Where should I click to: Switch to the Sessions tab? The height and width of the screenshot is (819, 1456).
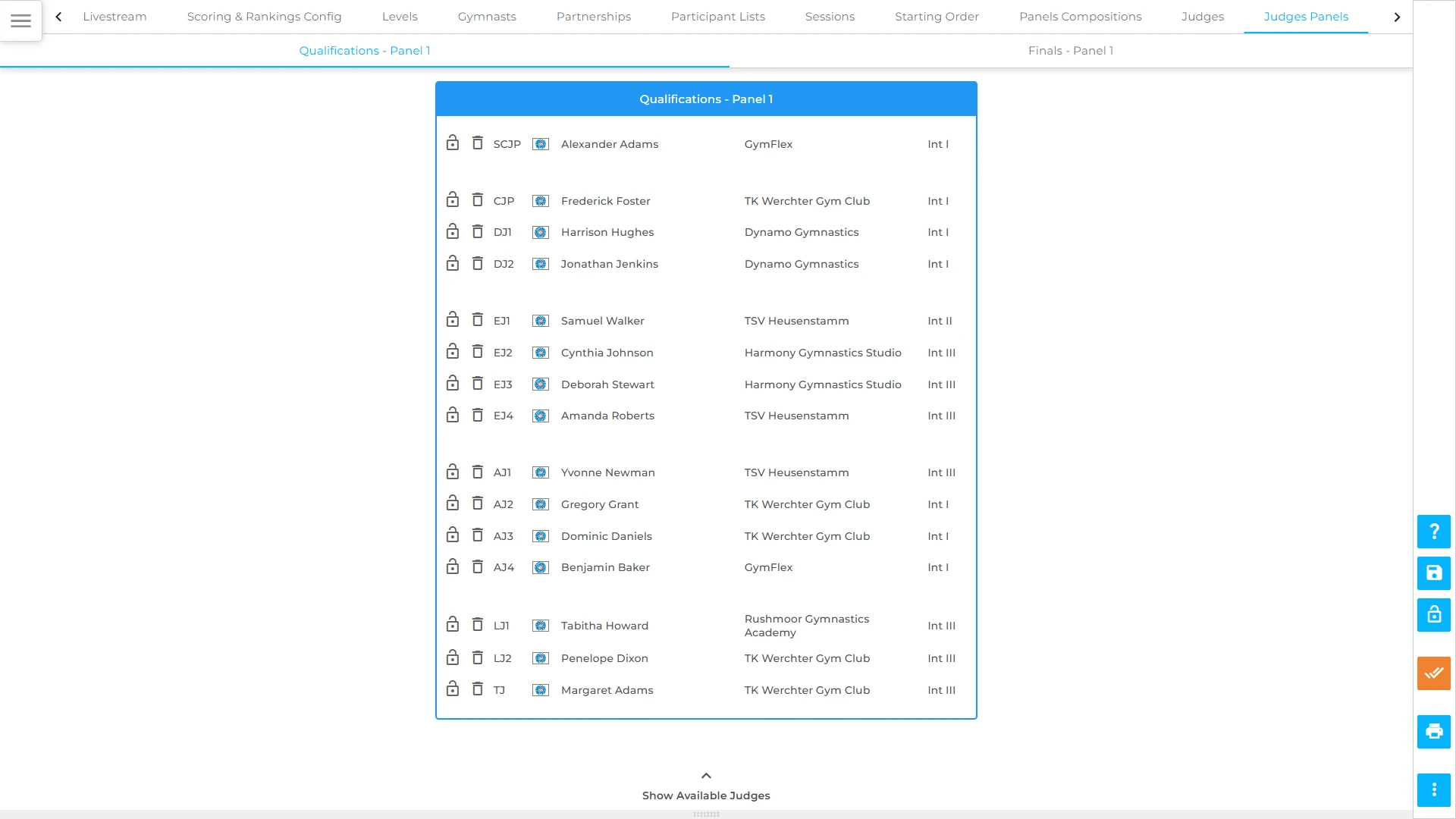point(830,17)
